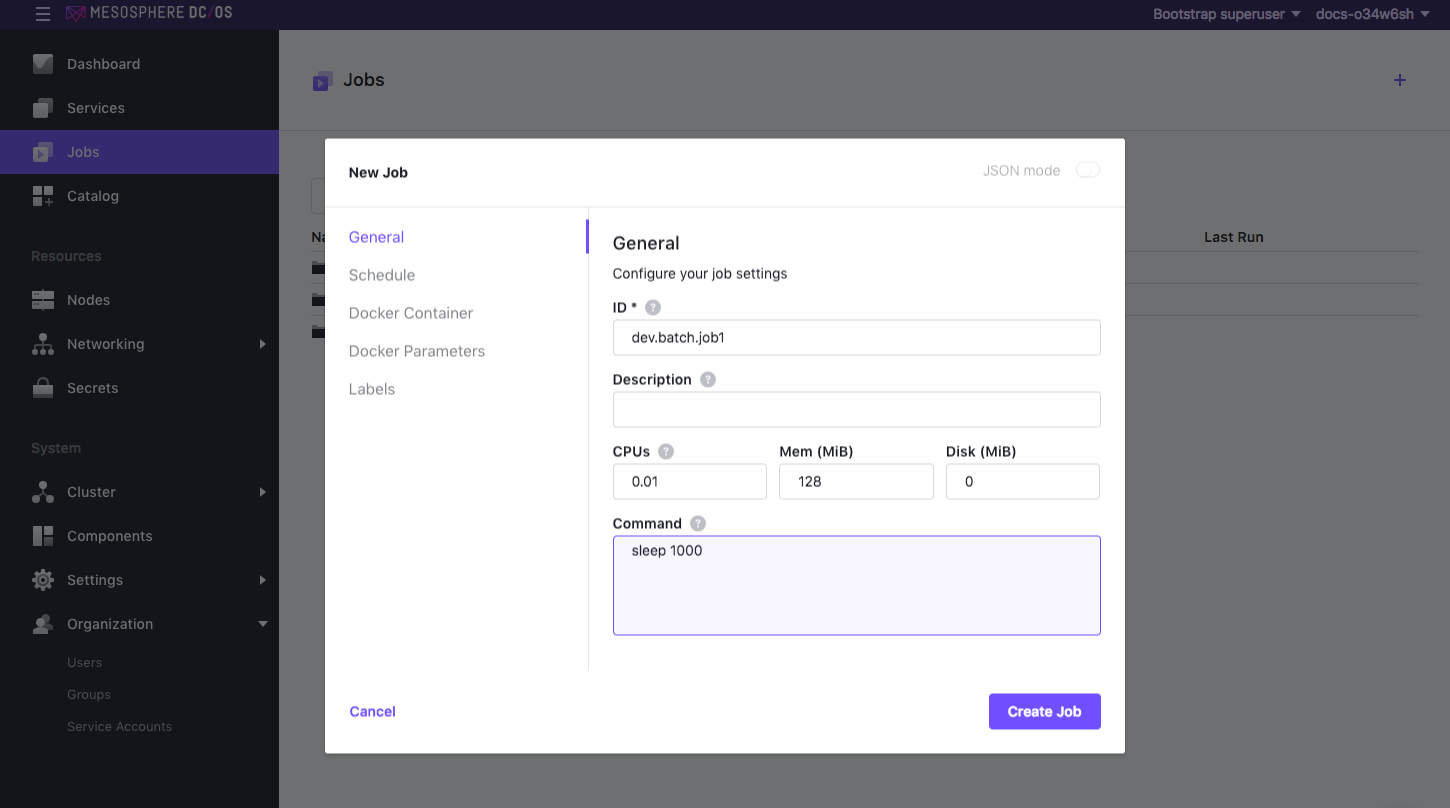Click the Catalog sidebar icon
Viewport: 1450px width, 808px height.
pos(43,196)
